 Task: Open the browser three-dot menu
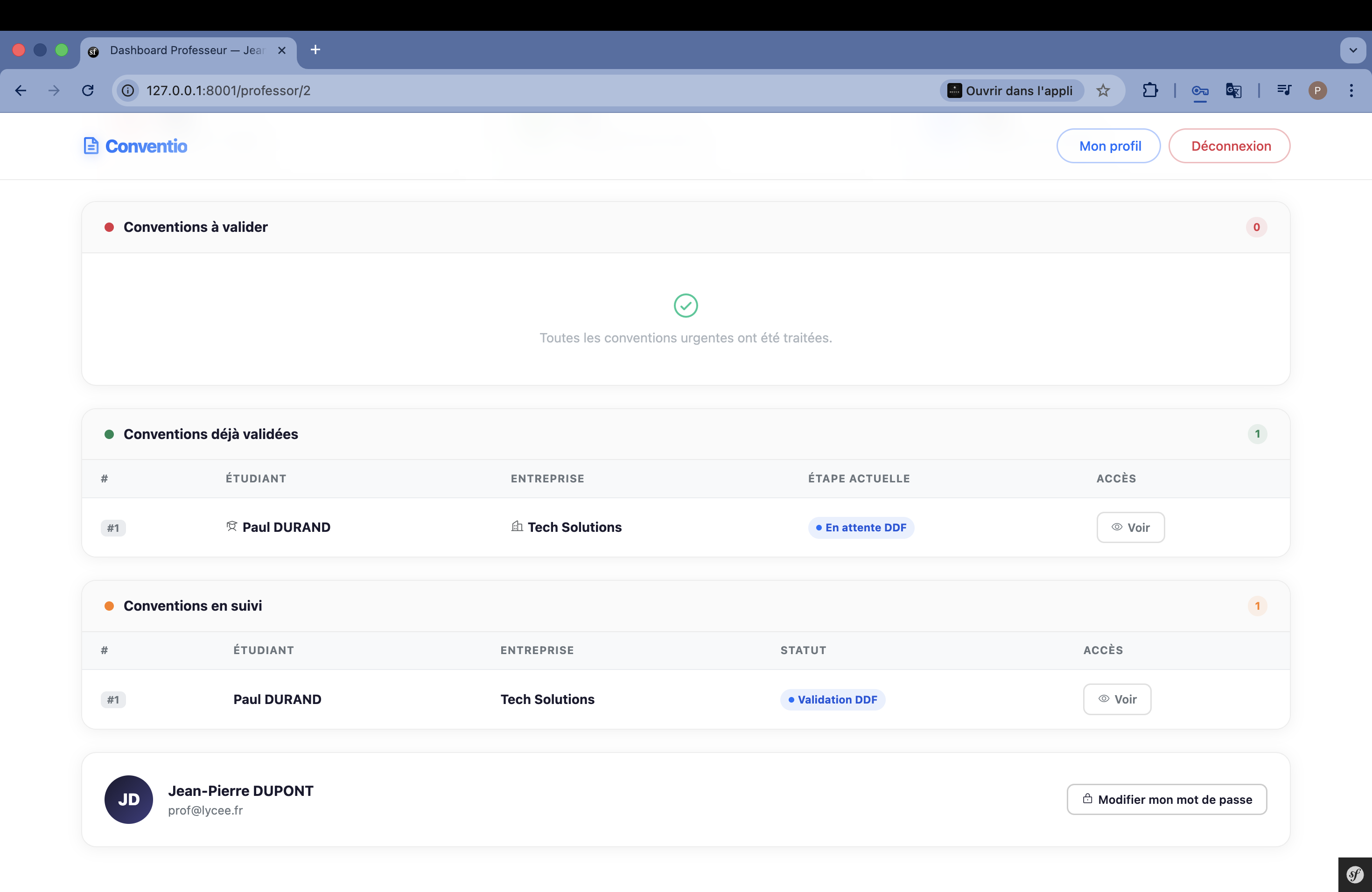click(x=1351, y=91)
